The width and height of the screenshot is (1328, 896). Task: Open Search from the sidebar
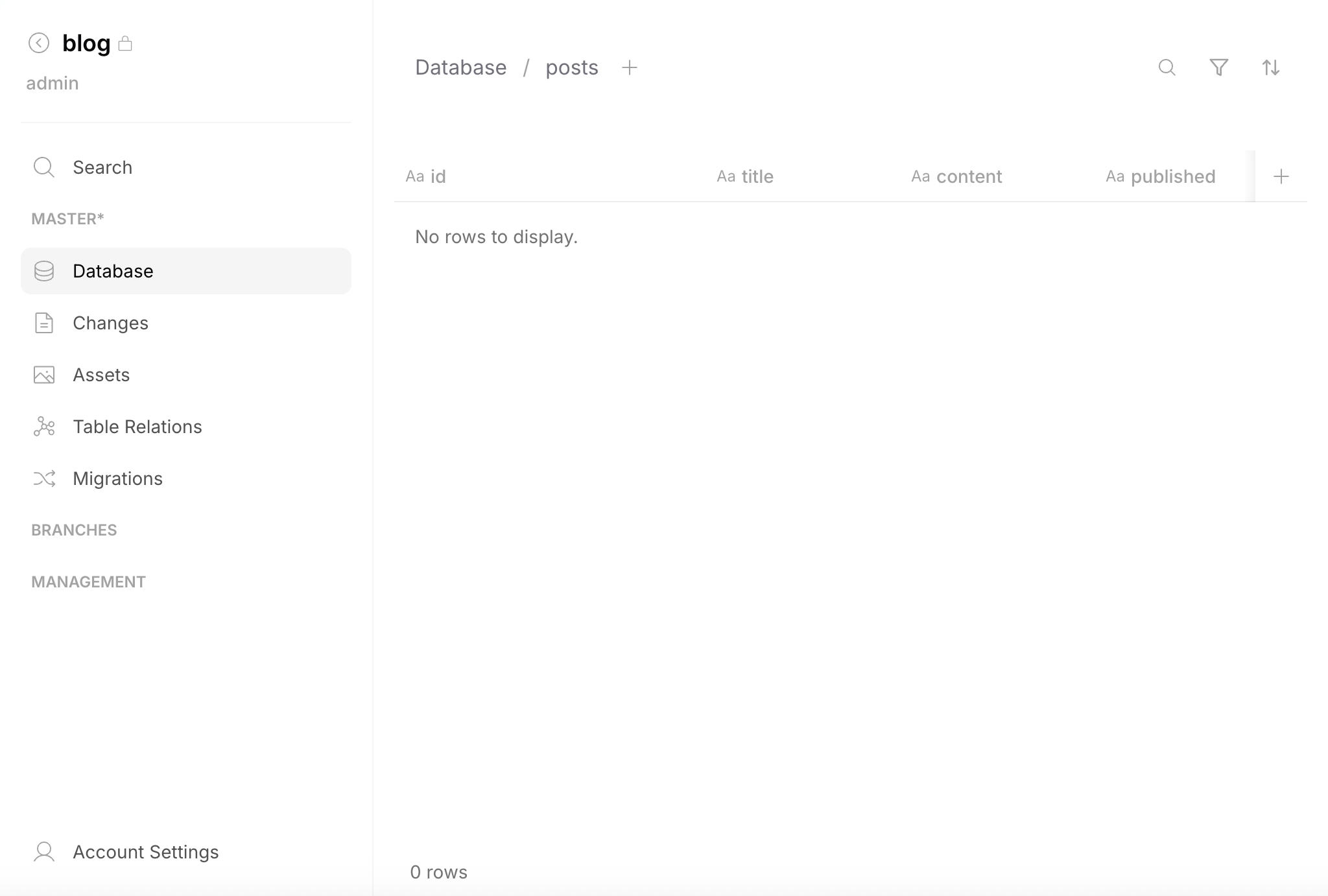click(x=102, y=167)
